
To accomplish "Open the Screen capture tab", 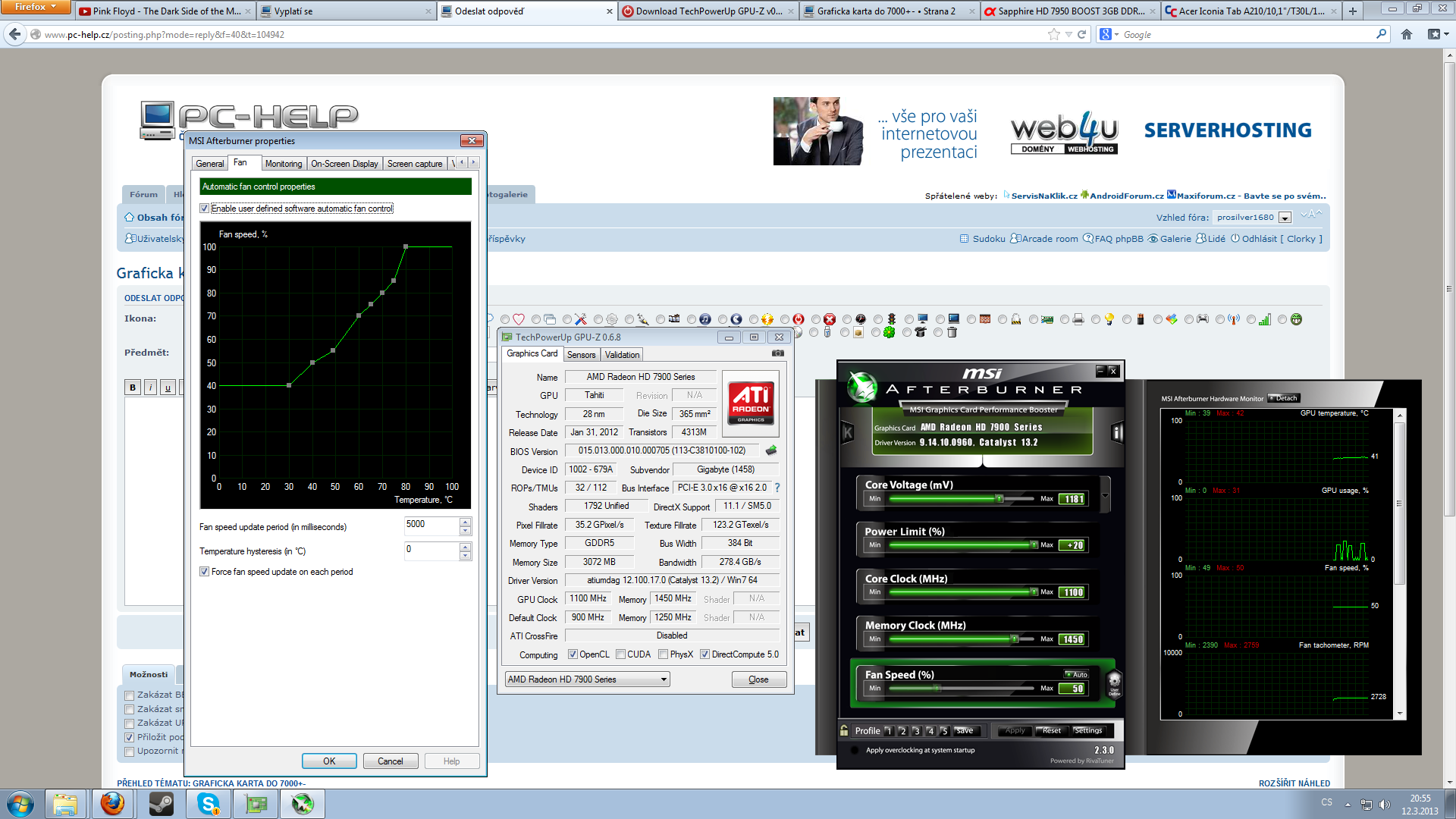I will [415, 164].
